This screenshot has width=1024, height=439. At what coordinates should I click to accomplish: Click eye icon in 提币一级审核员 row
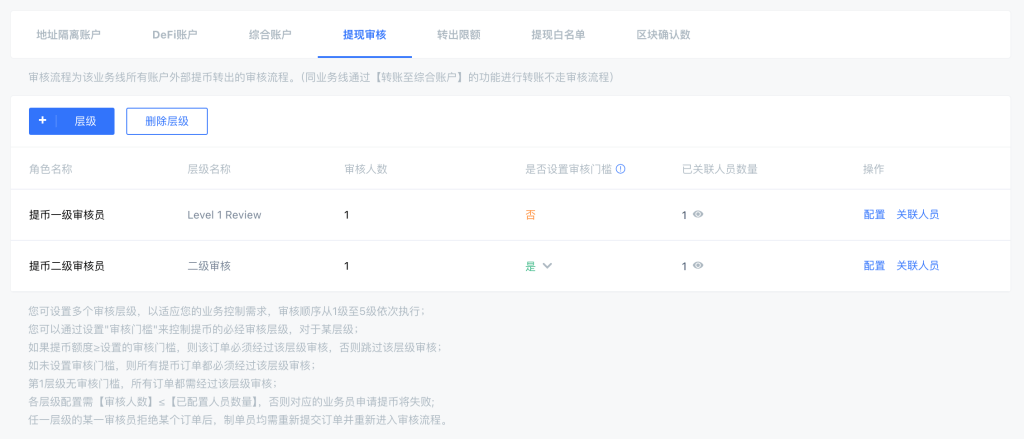698,214
